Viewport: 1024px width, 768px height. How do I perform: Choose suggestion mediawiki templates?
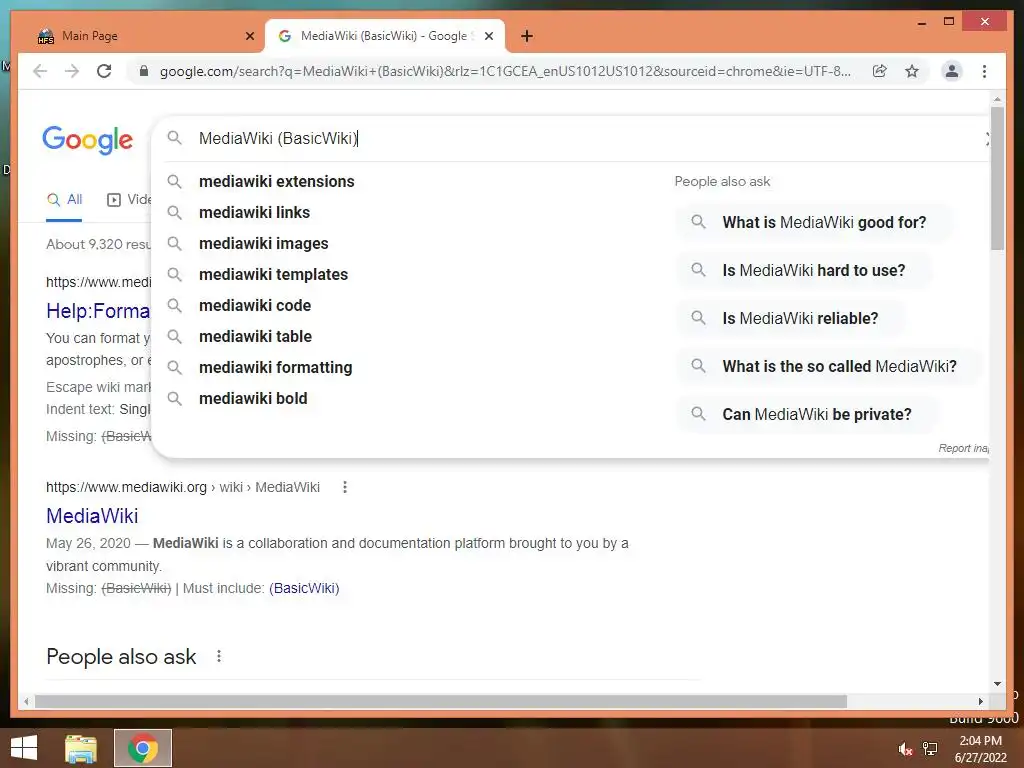click(274, 274)
